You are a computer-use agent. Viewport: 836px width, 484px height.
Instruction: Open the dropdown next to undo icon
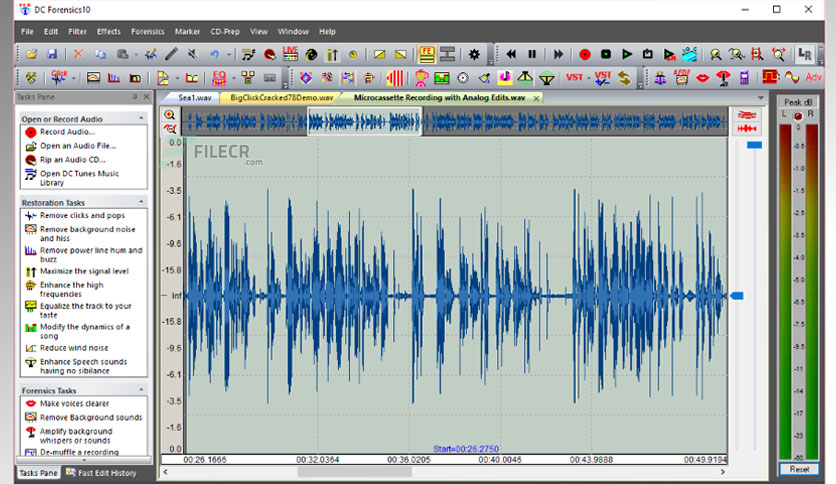tap(229, 54)
